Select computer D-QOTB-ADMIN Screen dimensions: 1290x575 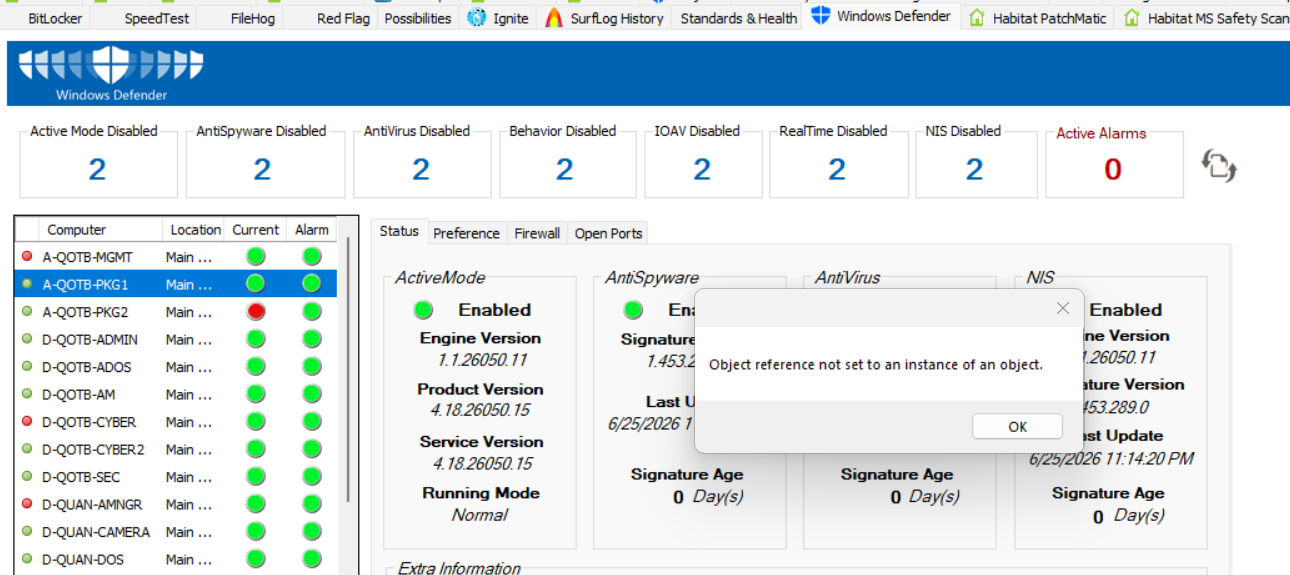point(176,340)
